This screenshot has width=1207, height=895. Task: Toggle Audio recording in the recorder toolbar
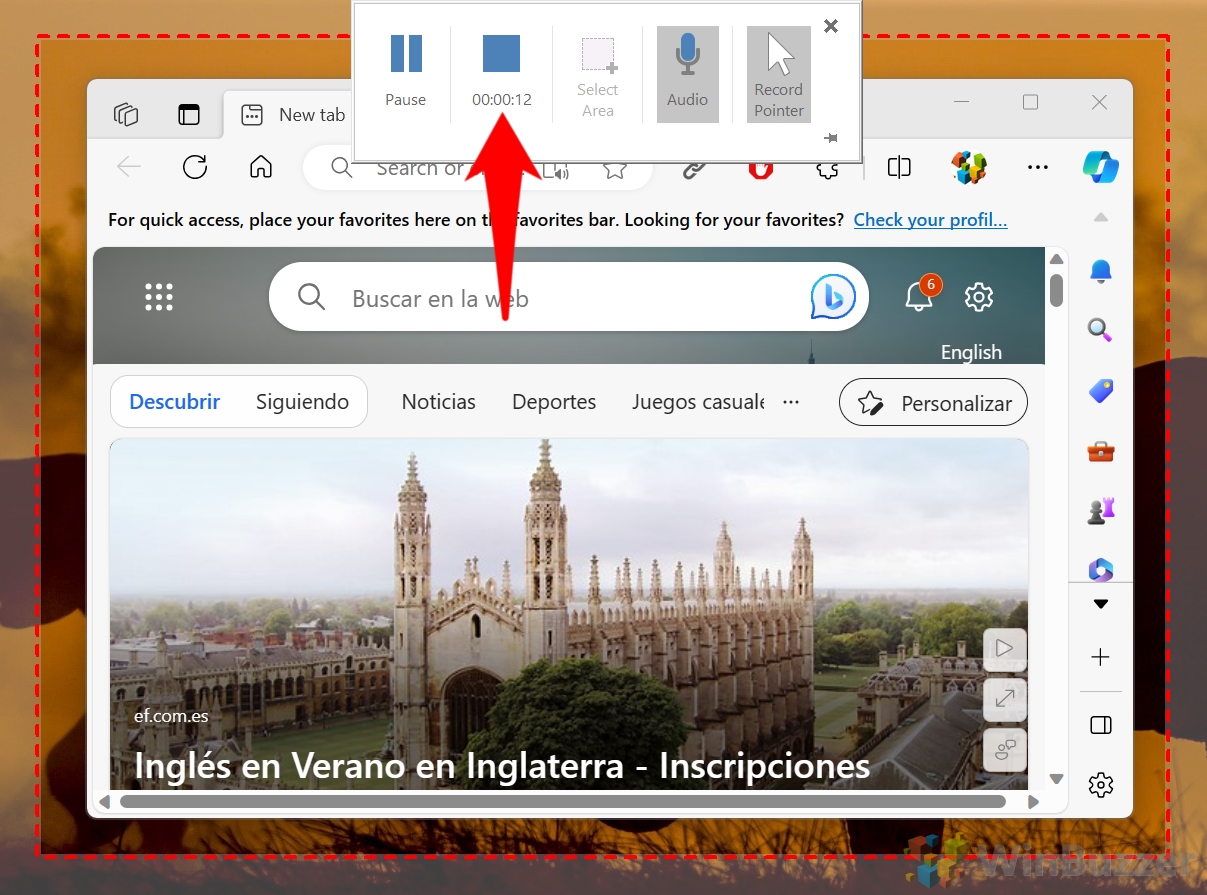click(x=688, y=74)
